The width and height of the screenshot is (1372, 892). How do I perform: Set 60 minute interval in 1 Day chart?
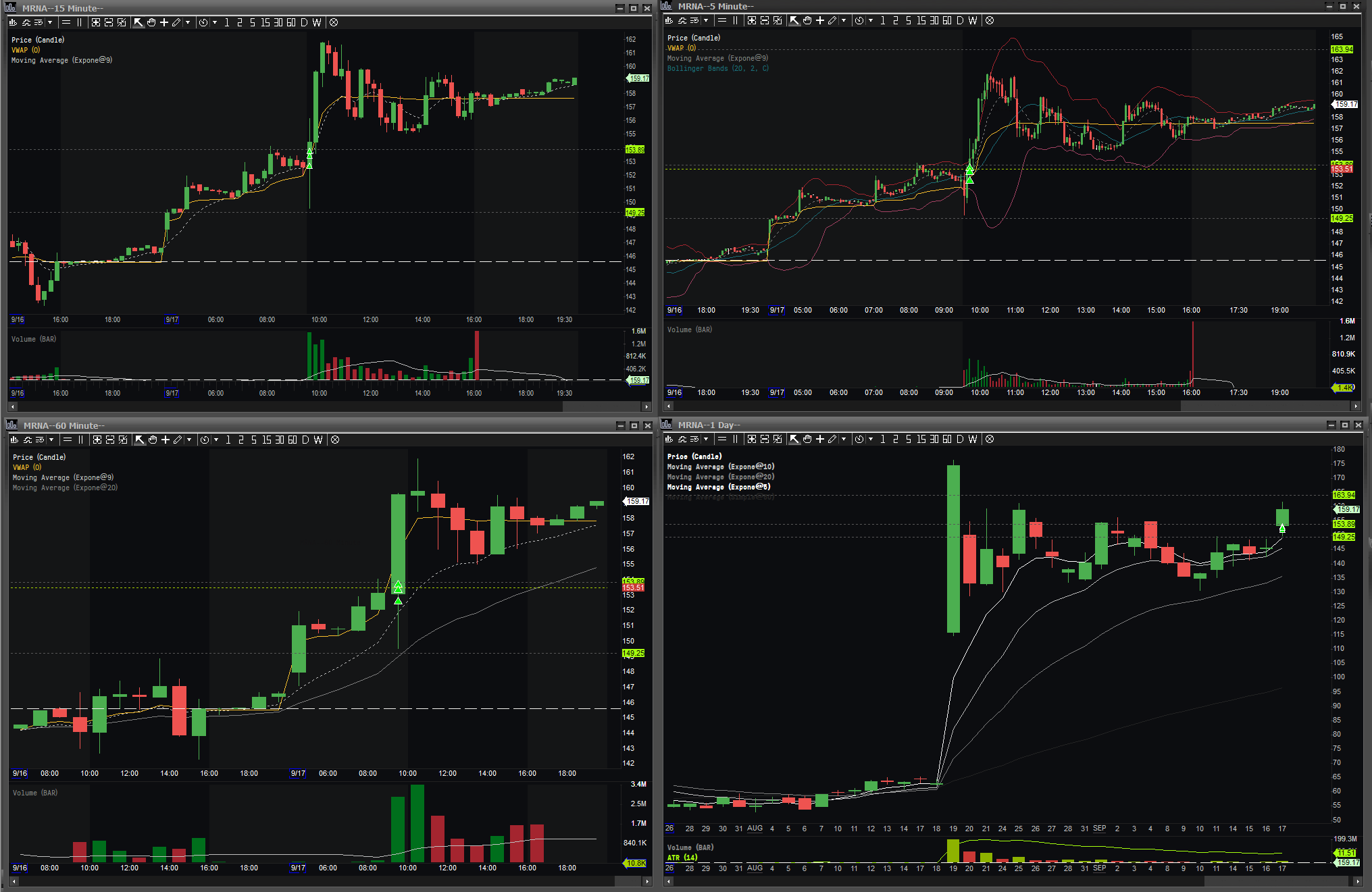coord(947,439)
